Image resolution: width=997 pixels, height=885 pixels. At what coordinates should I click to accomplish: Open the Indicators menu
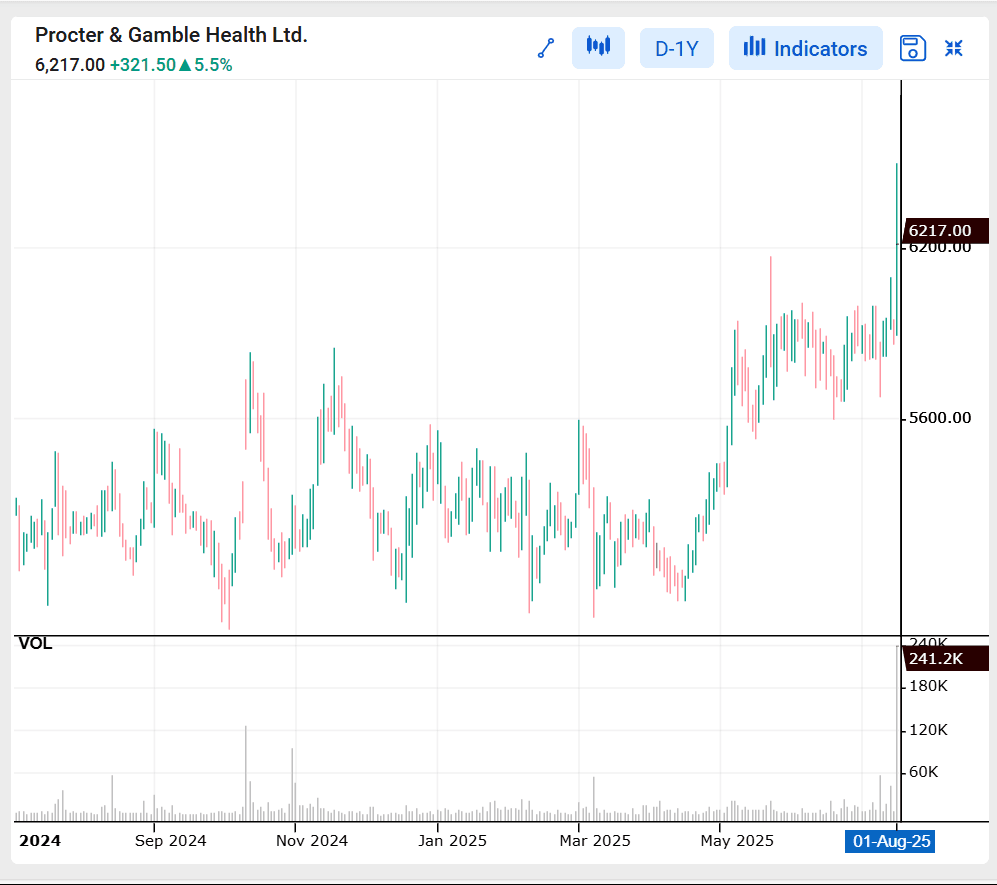[805, 48]
